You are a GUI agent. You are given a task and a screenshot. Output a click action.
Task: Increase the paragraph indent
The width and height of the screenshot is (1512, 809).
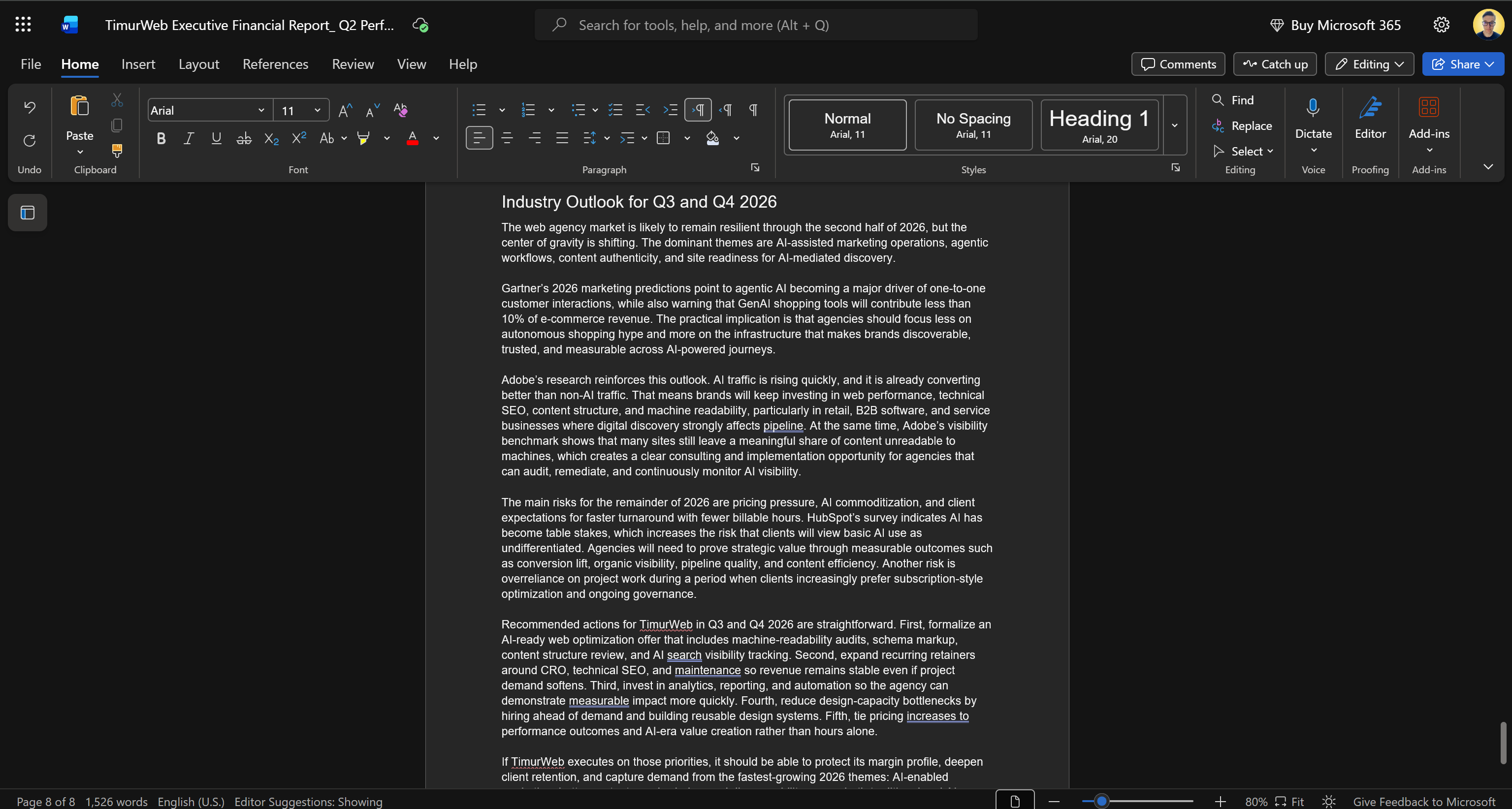pyautogui.click(x=670, y=110)
